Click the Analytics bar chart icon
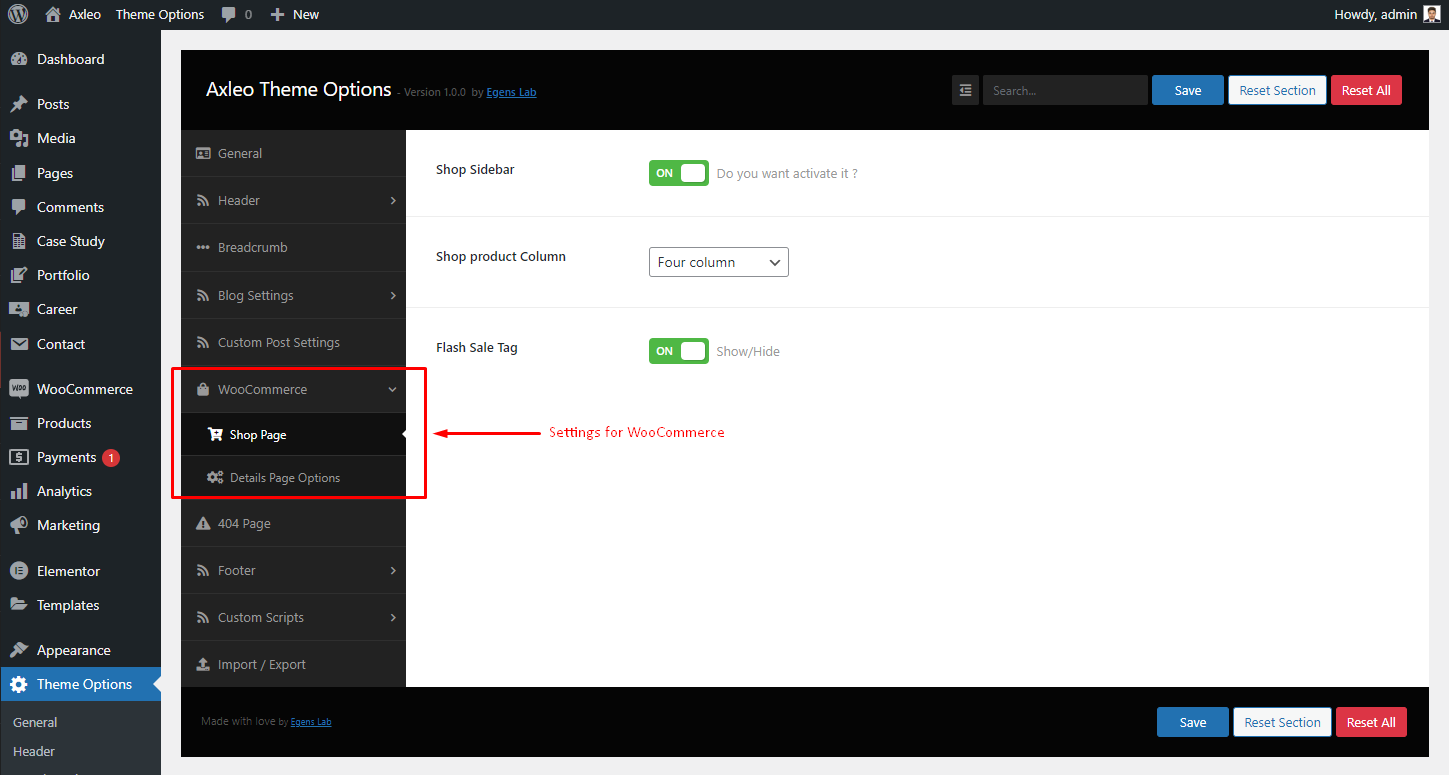 tap(19, 491)
